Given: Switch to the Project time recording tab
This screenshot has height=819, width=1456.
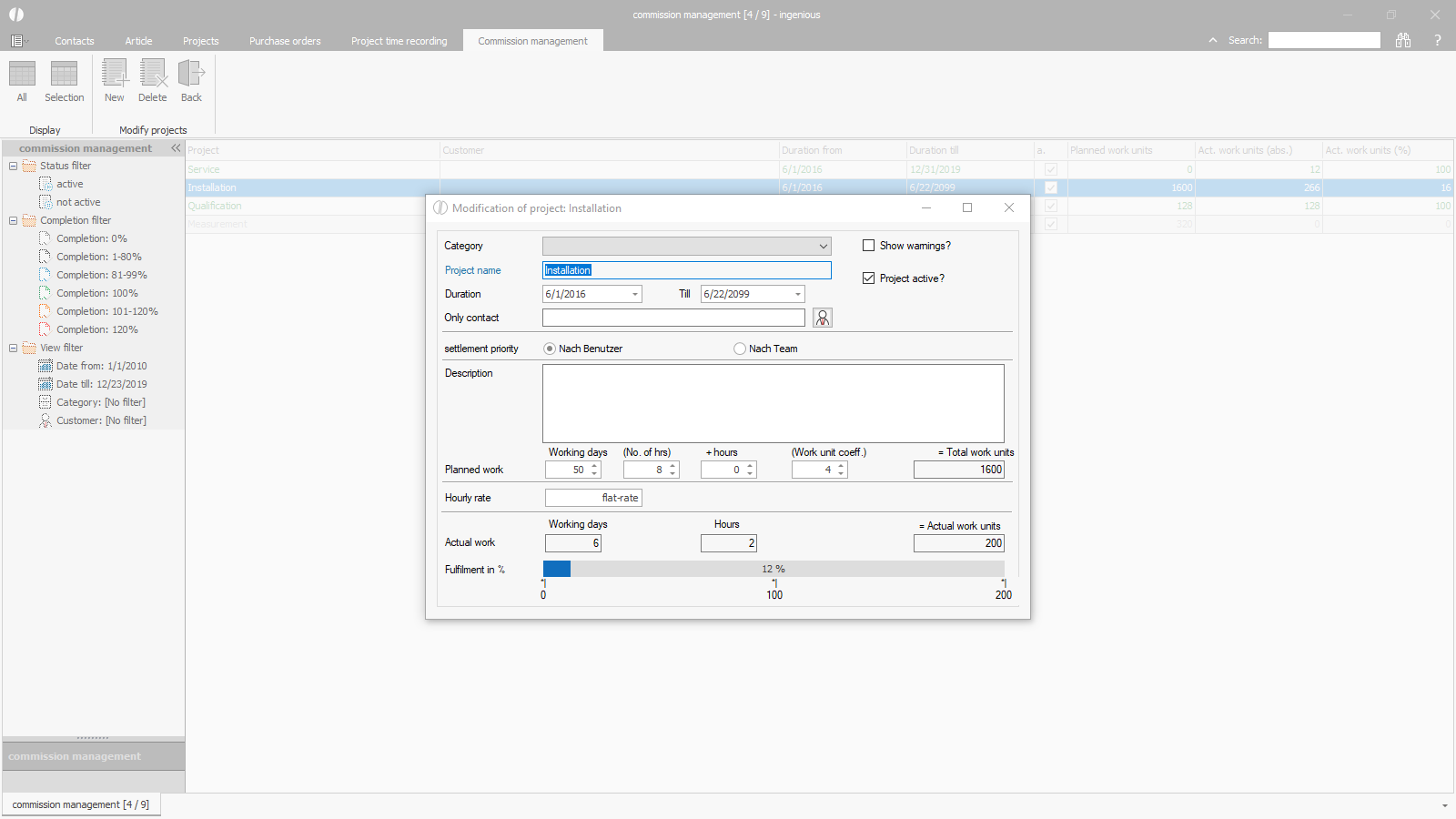Looking at the screenshot, I should tap(399, 41).
